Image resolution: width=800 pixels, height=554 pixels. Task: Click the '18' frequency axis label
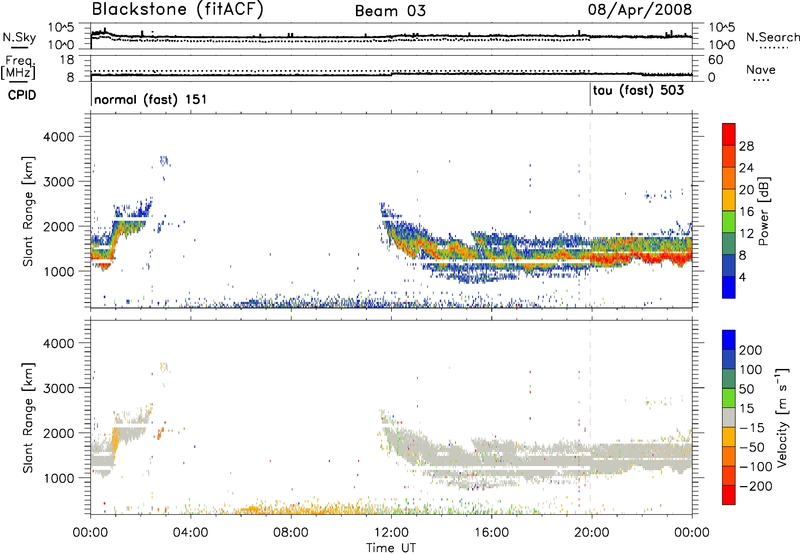(67, 60)
